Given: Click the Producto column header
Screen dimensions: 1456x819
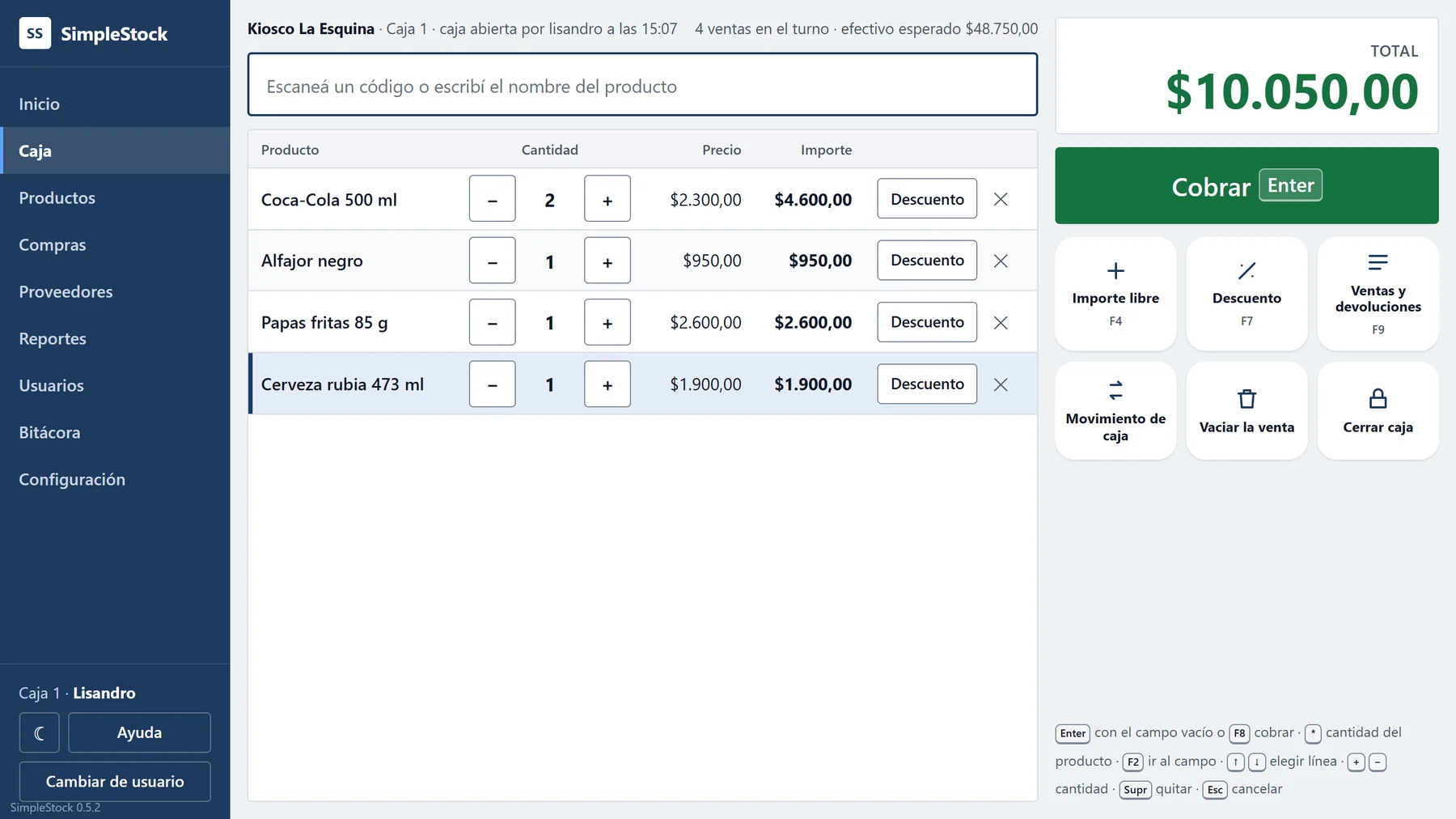Looking at the screenshot, I should pos(290,150).
